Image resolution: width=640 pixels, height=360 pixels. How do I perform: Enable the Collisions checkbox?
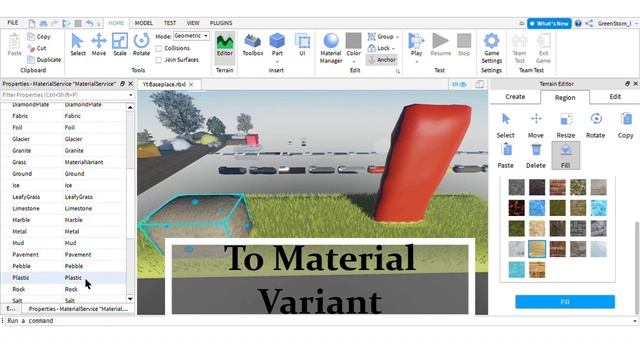[x=159, y=48]
